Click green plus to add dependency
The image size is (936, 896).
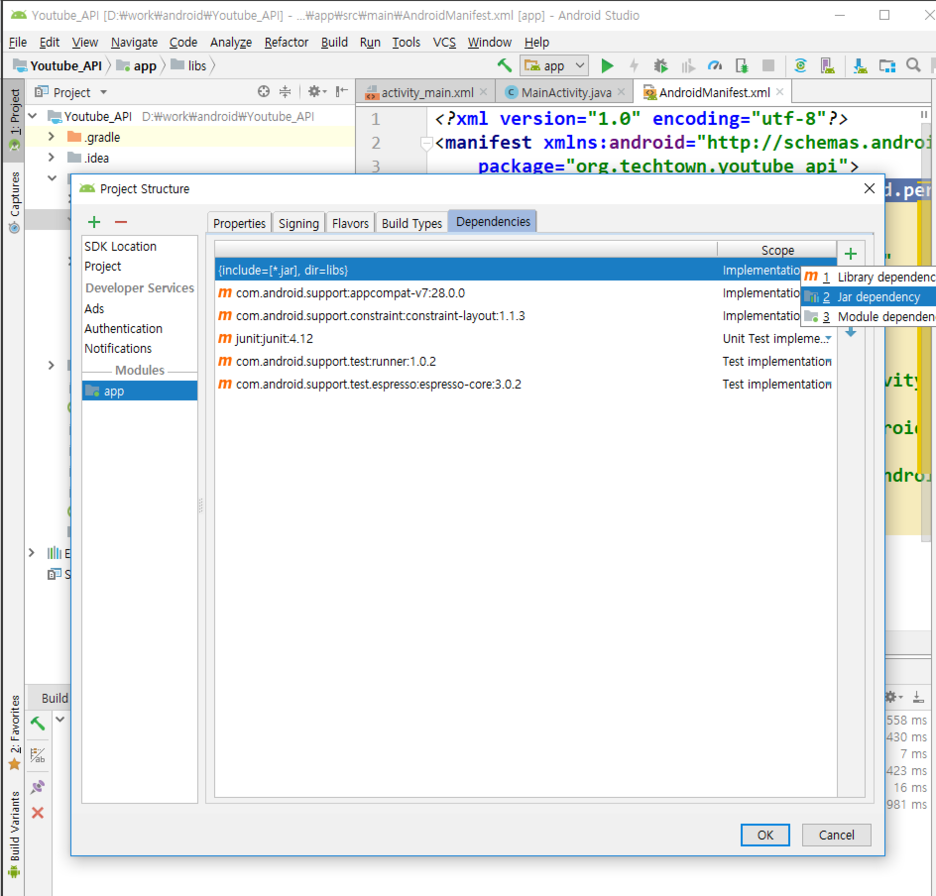[x=851, y=254]
